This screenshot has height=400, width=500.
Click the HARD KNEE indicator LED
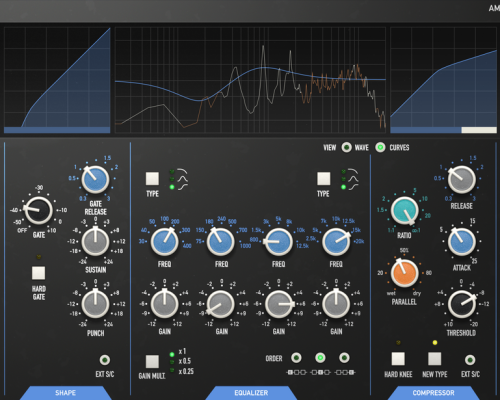pos(398,342)
